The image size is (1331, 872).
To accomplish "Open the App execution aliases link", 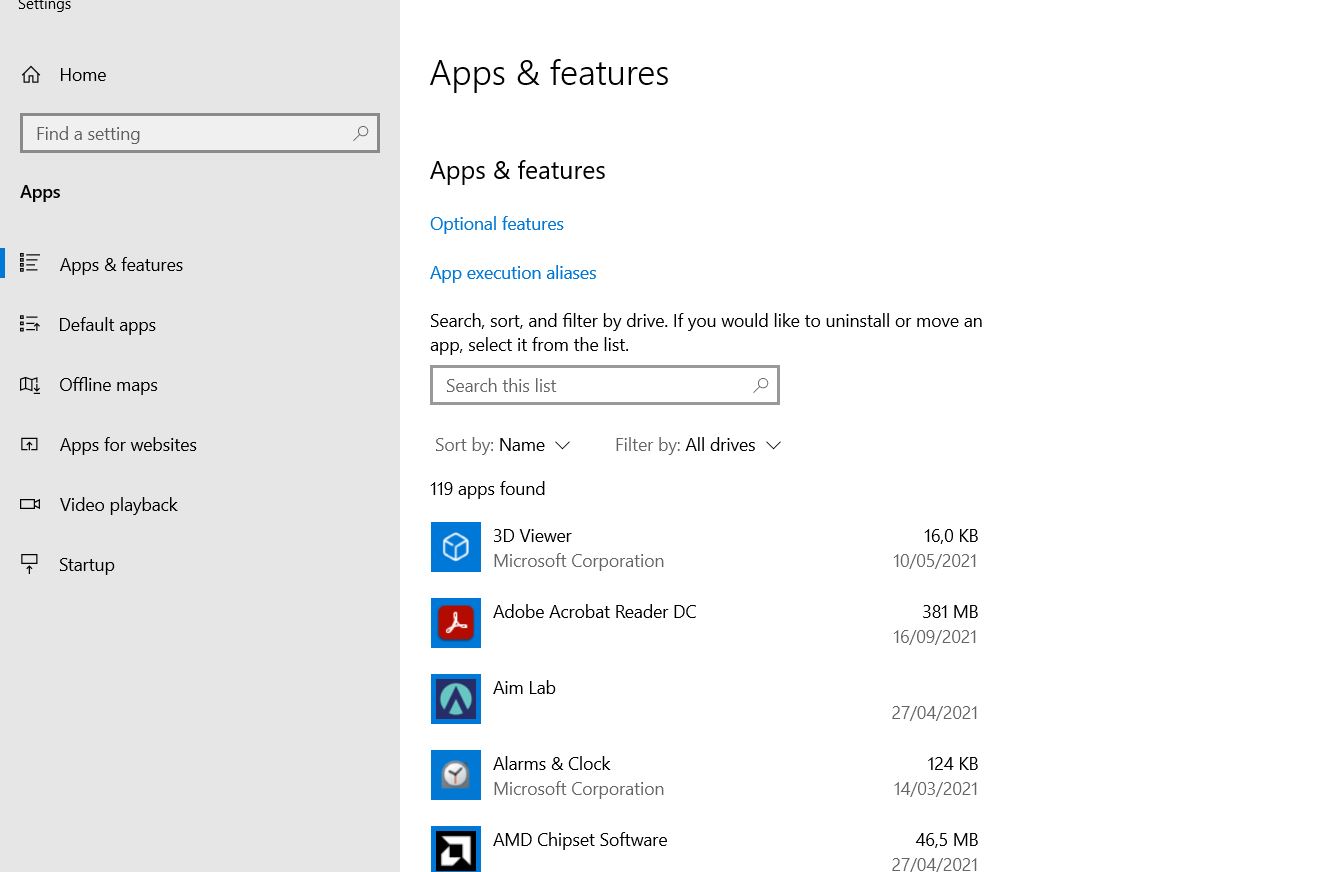I will [513, 273].
